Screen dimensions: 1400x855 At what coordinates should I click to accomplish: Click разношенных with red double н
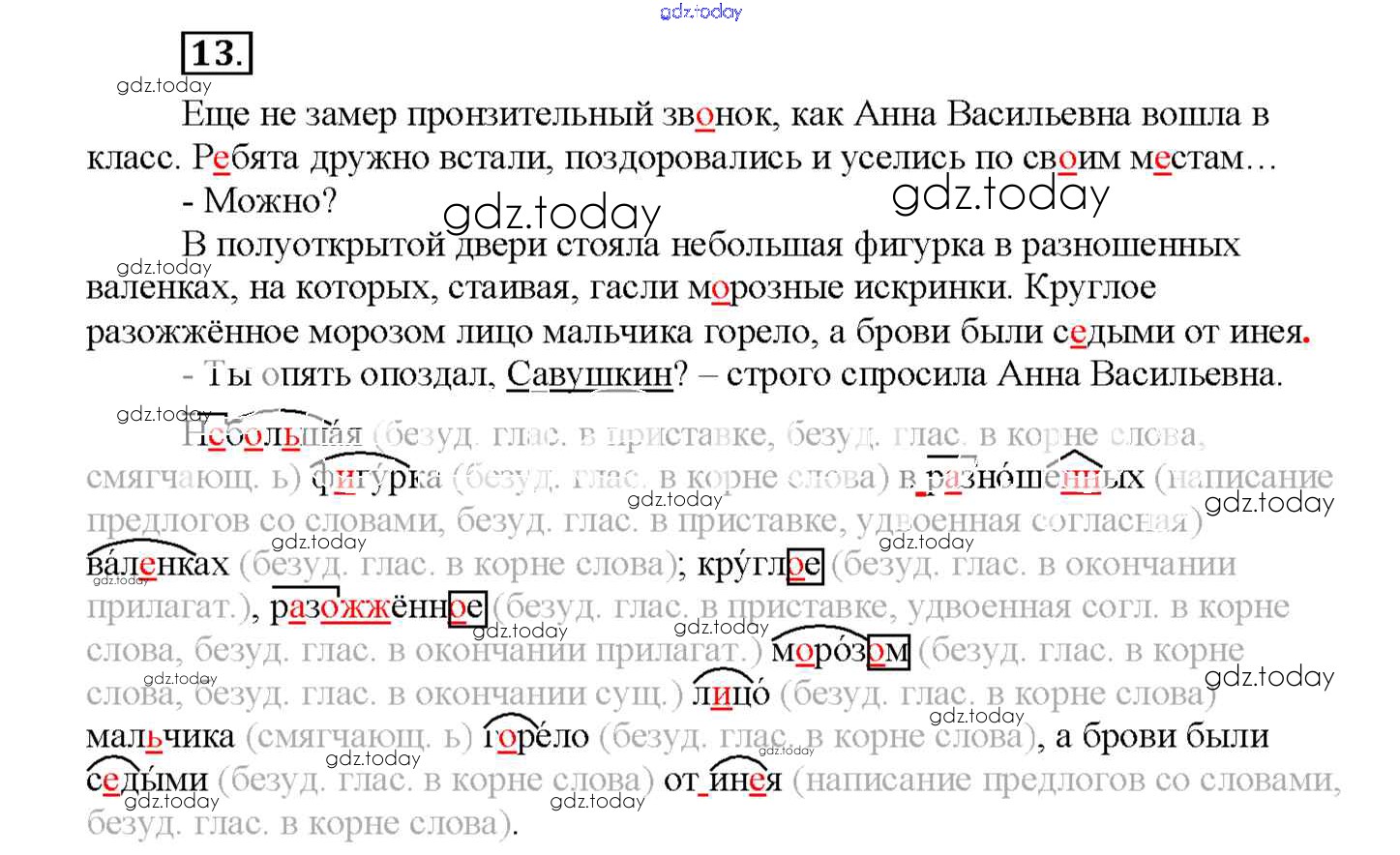(x=1035, y=478)
